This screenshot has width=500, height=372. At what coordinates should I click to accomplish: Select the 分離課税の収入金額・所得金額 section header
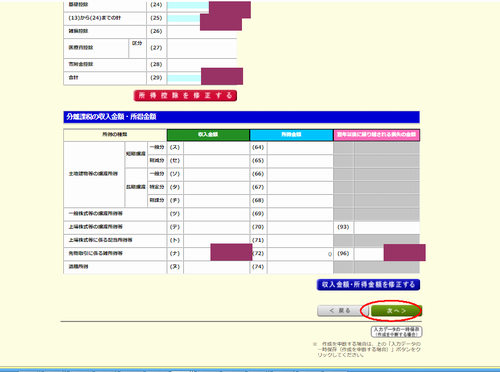click(241, 117)
